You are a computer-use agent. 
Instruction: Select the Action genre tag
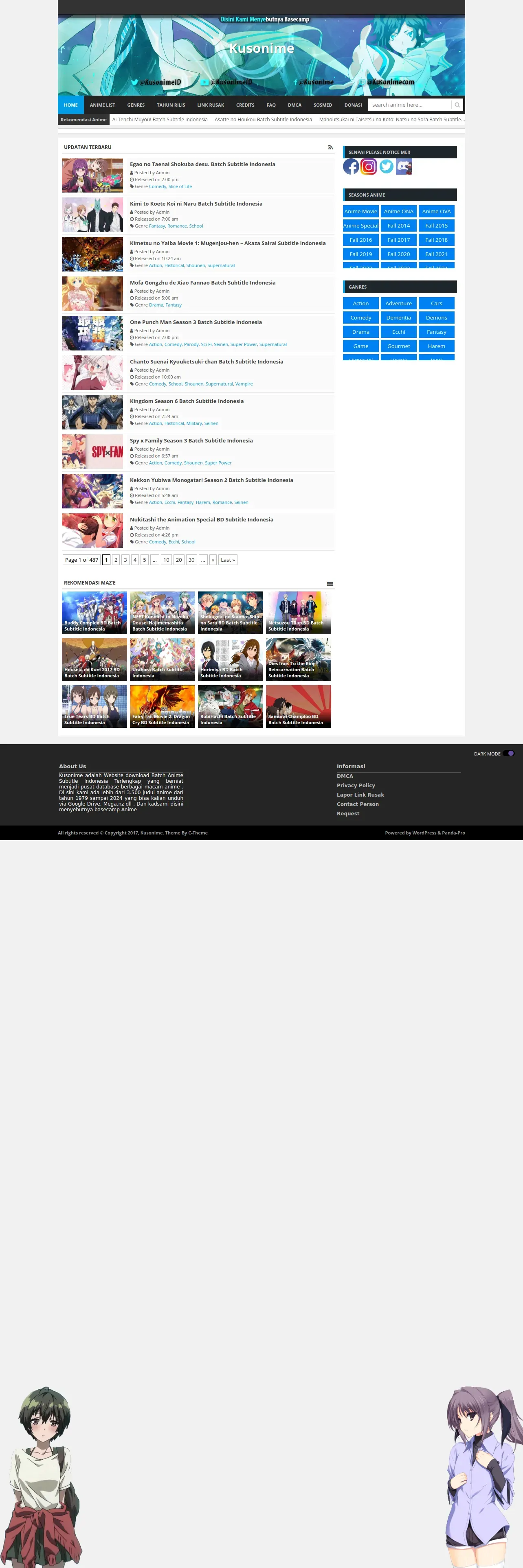pyautogui.click(x=361, y=303)
